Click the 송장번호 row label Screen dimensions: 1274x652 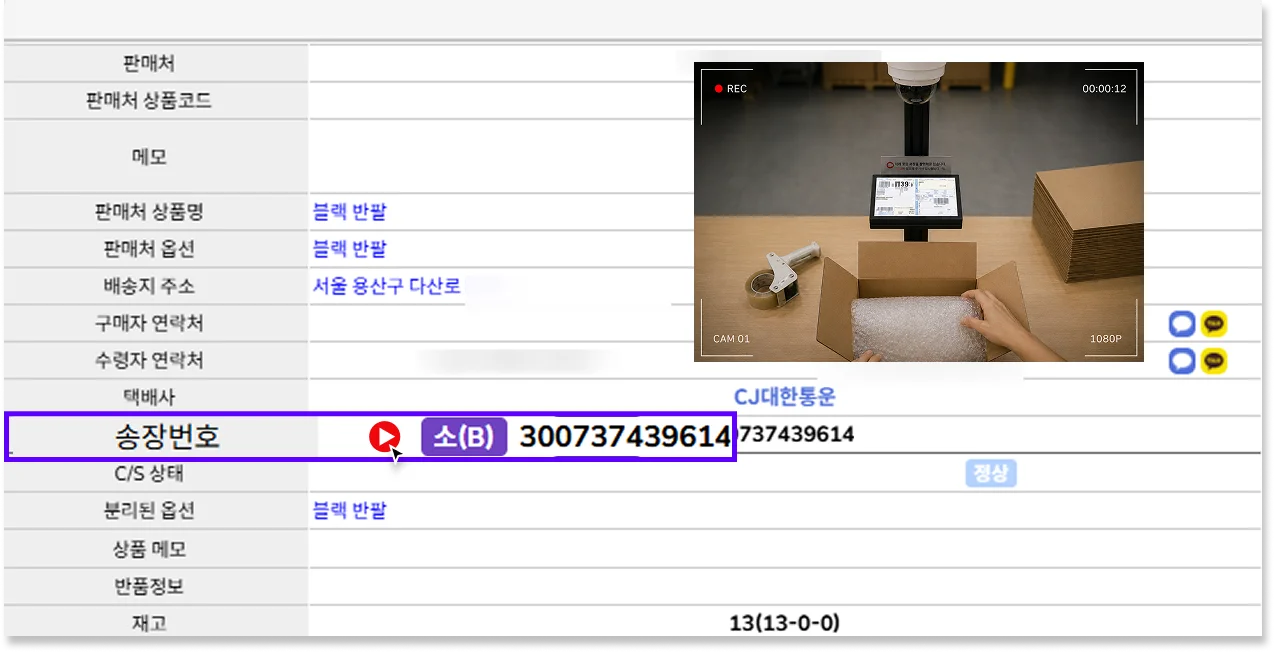tap(167, 437)
